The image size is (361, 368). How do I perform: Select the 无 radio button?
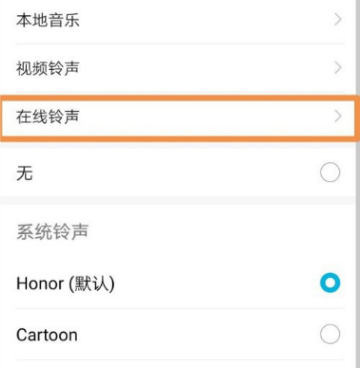330,173
